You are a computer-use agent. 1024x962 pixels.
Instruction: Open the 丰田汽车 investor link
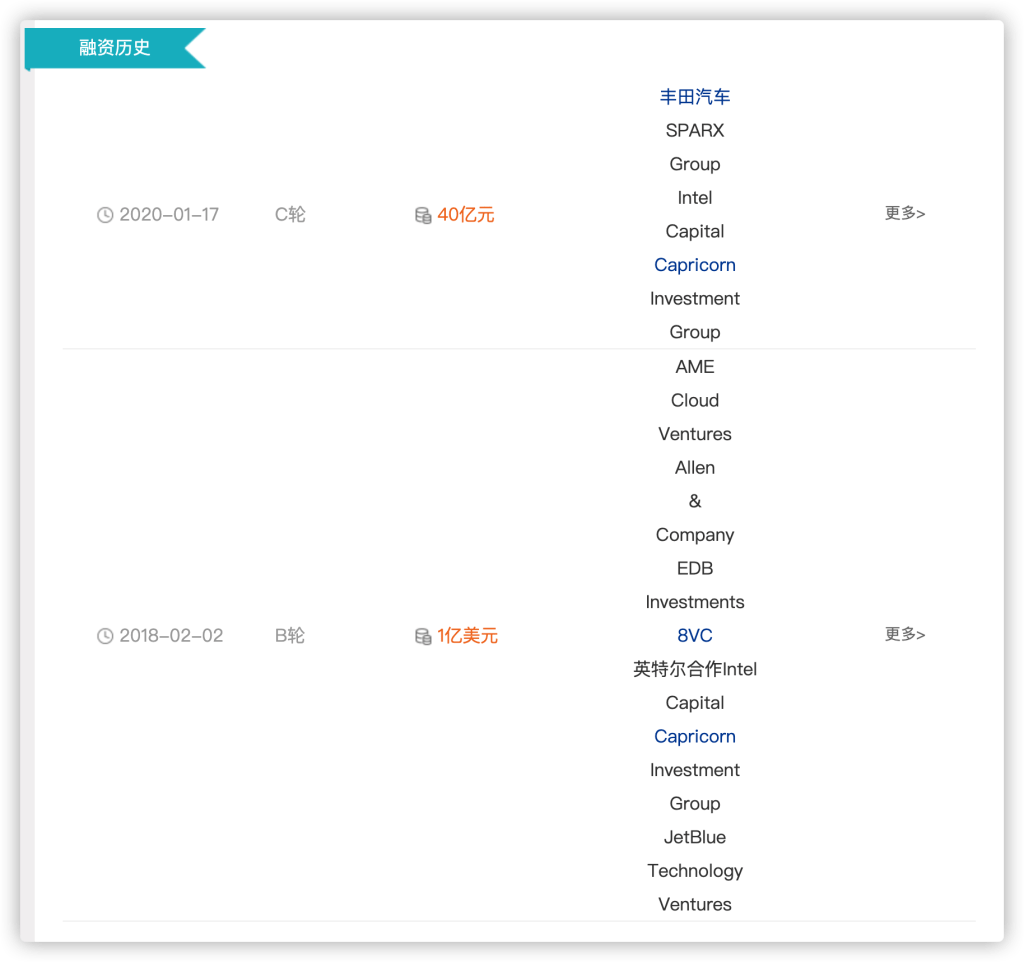pyautogui.click(x=695, y=97)
